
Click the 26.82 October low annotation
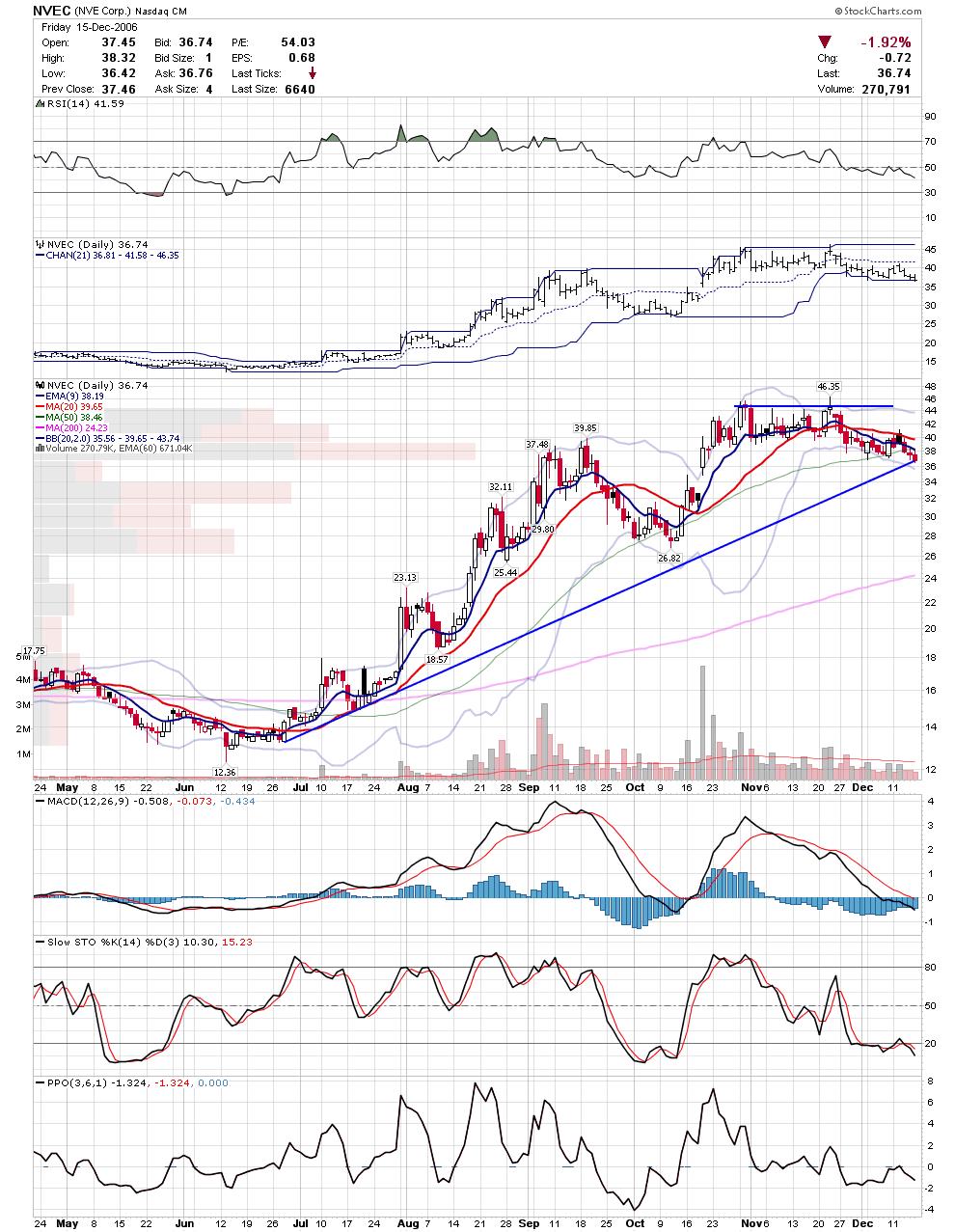(x=668, y=558)
